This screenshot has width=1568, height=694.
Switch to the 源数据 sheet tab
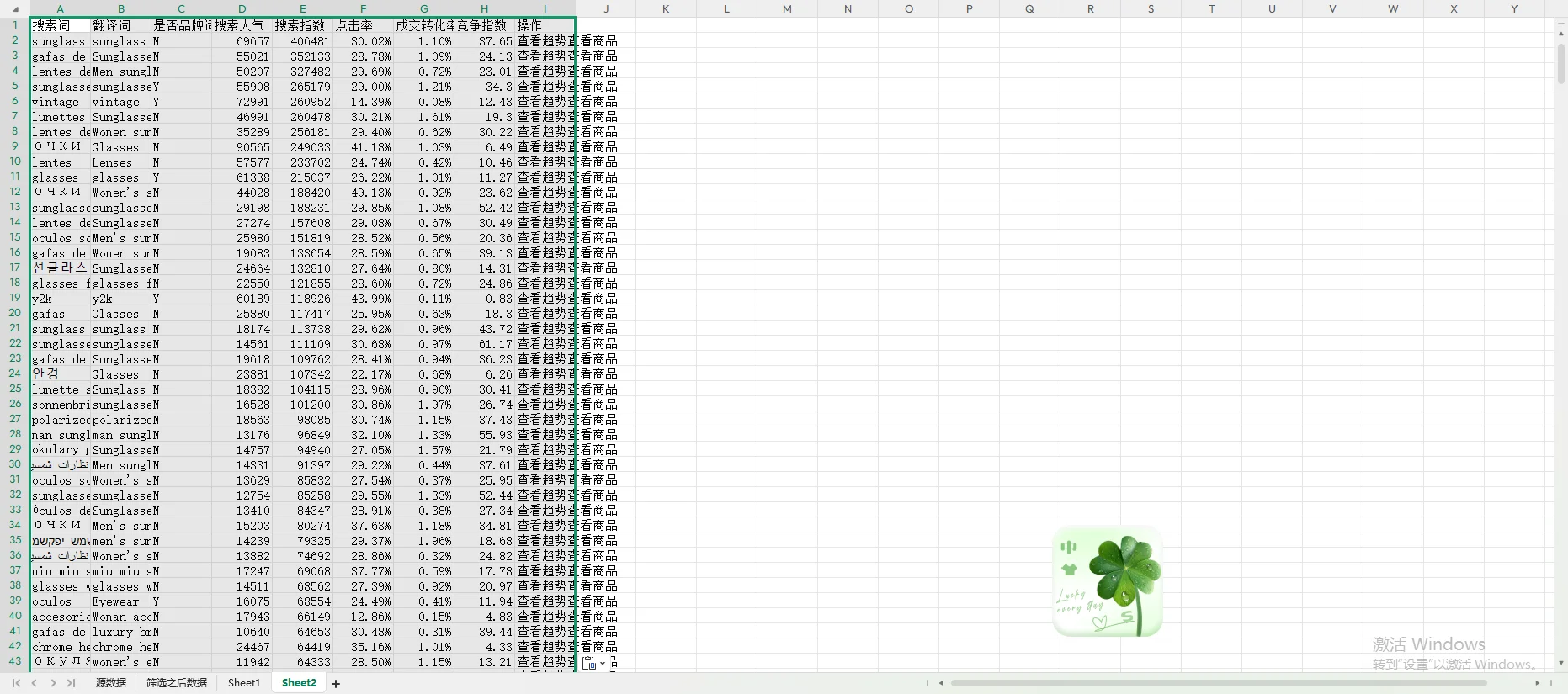tap(111, 683)
